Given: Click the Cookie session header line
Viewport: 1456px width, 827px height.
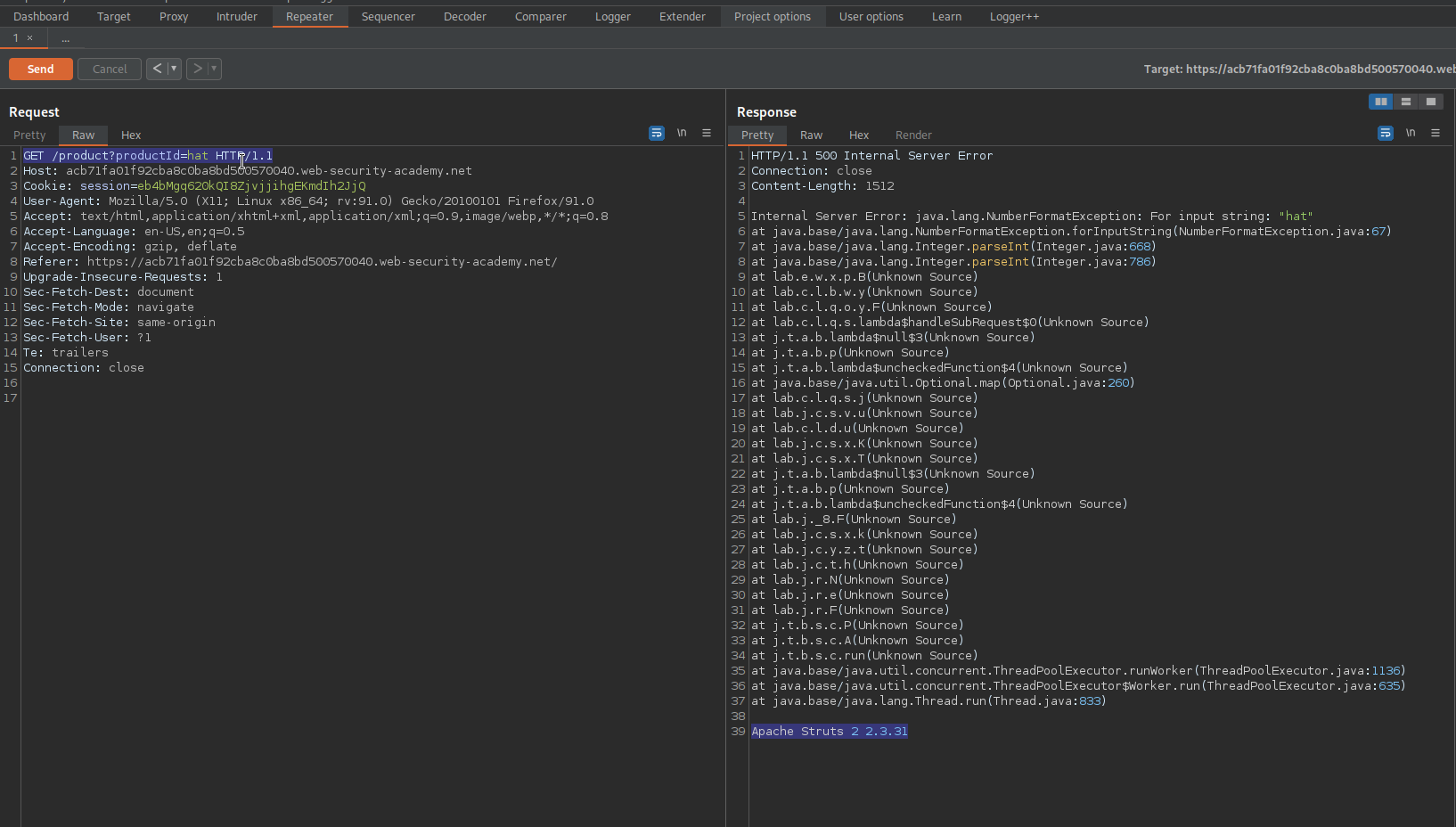Looking at the screenshot, I should pos(194,185).
